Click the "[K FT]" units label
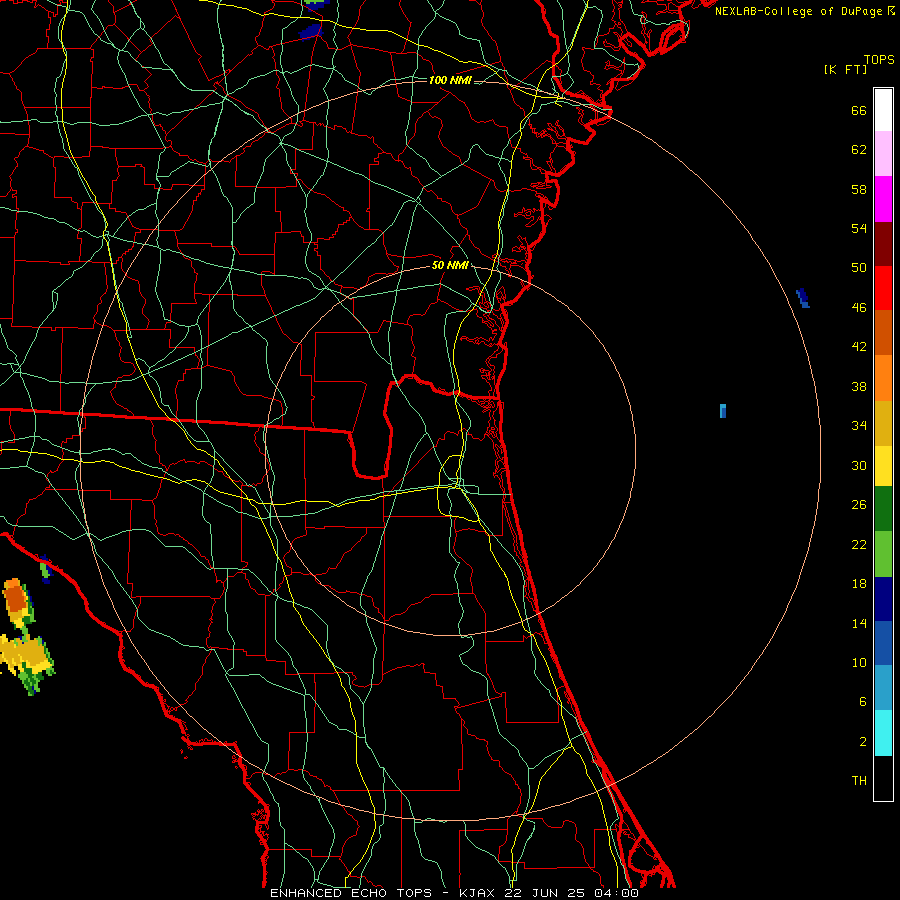 pyautogui.click(x=845, y=70)
